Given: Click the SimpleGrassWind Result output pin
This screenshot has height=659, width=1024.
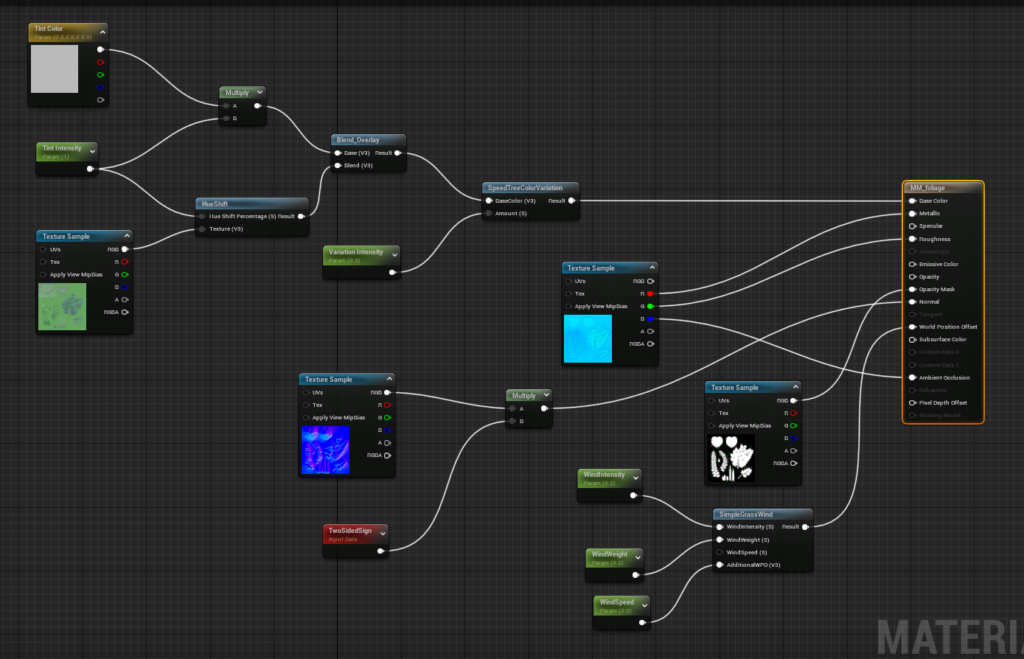Looking at the screenshot, I should point(805,526).
